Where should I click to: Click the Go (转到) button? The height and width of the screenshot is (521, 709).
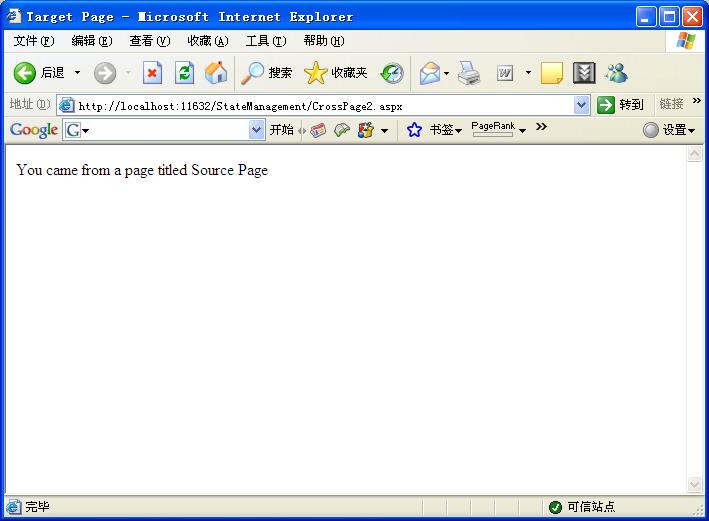coord(620,105)
